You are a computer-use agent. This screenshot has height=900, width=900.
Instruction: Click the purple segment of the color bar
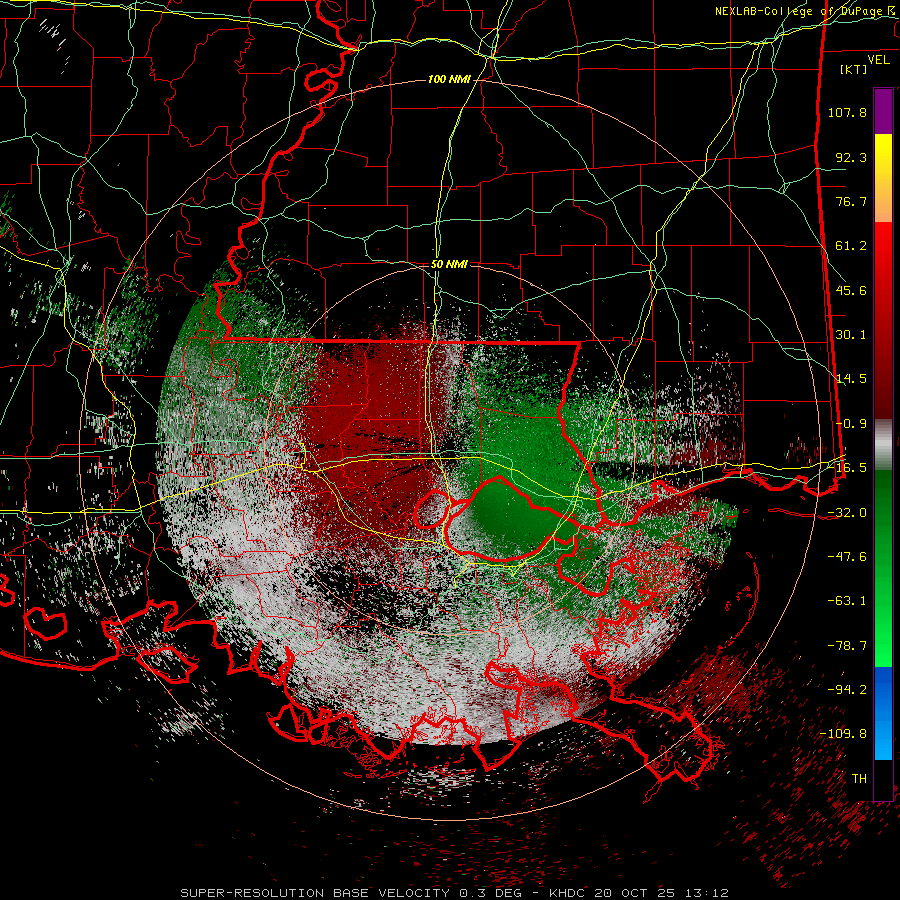(x=883, y=111)
